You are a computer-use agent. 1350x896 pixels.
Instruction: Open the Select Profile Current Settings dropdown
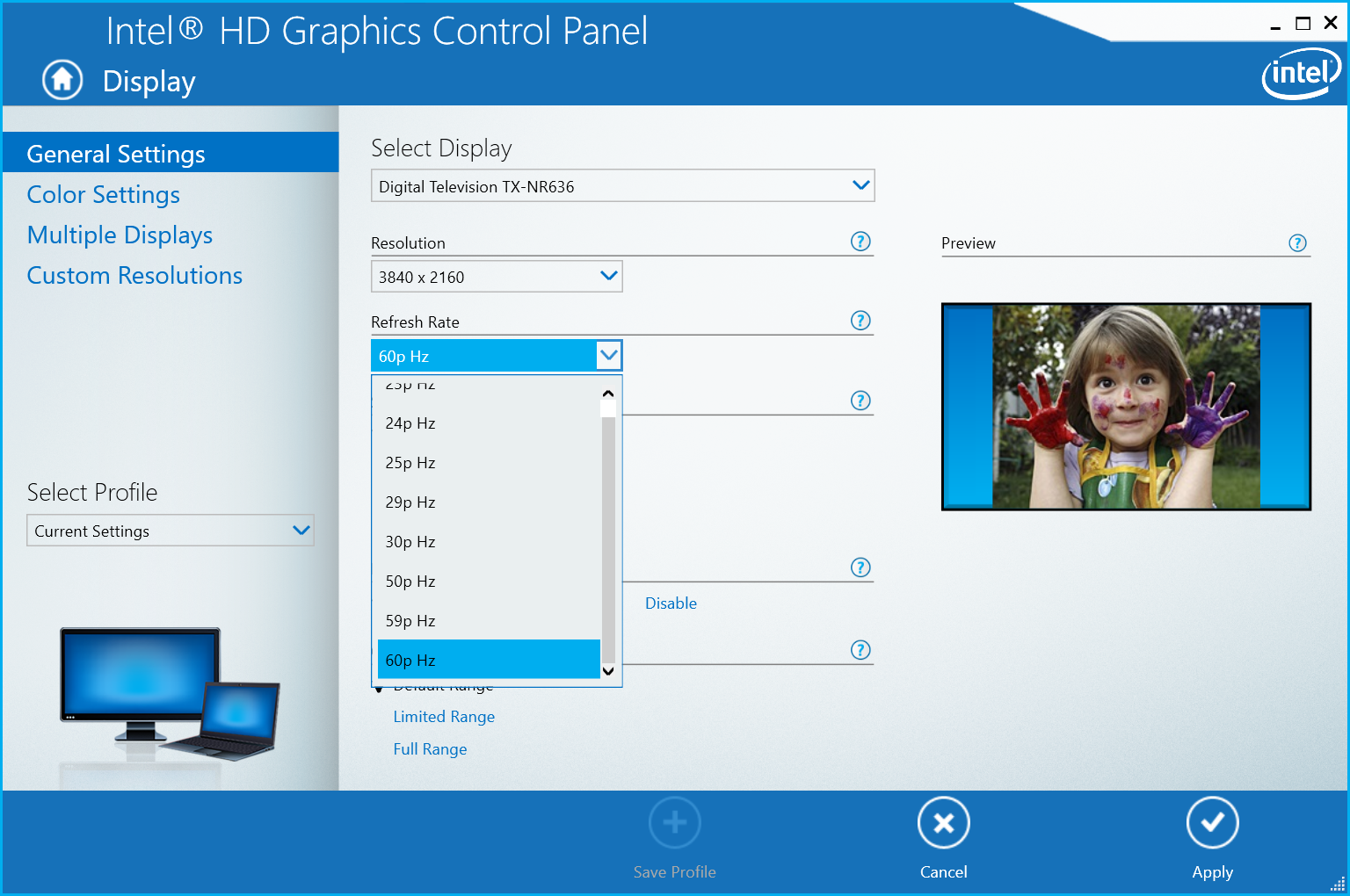click(x=171, y=531)
